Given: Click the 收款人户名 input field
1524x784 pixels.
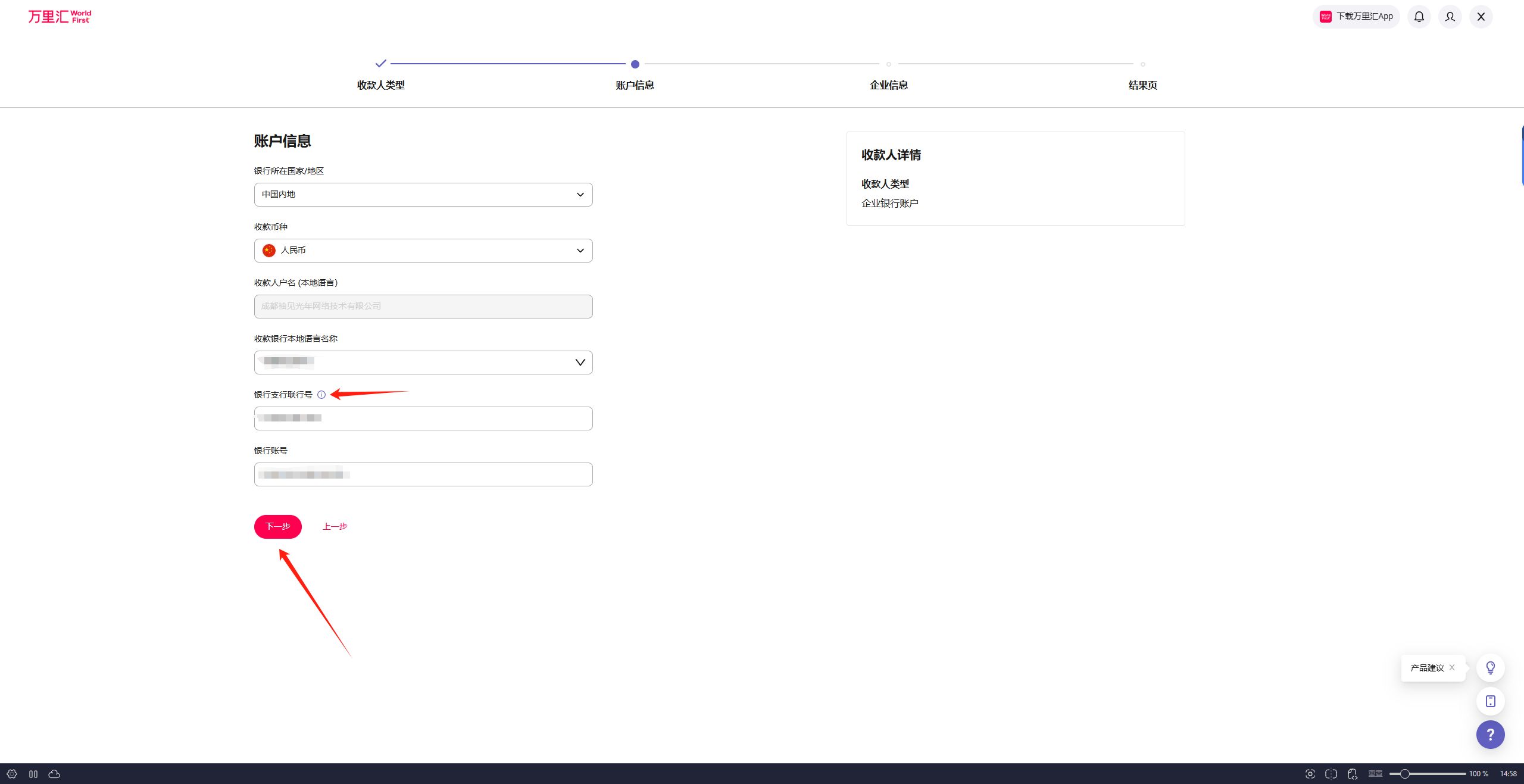Looking at the screenshot, I should coord(423,307).
